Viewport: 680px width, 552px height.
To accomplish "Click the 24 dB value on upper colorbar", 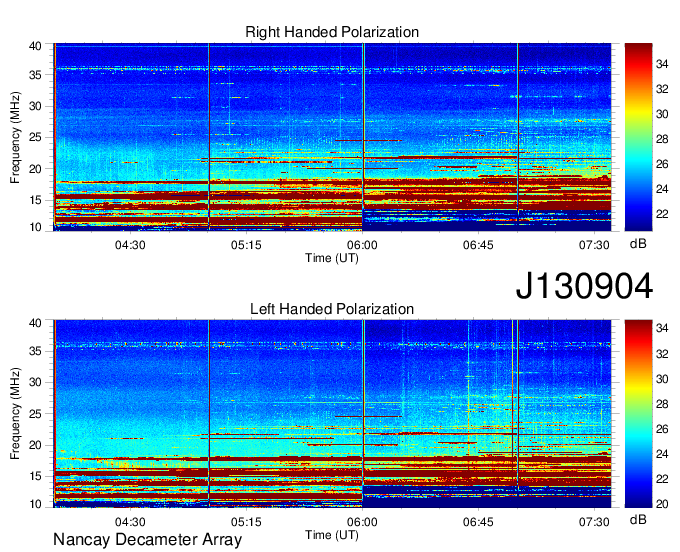I will point(662,189).
